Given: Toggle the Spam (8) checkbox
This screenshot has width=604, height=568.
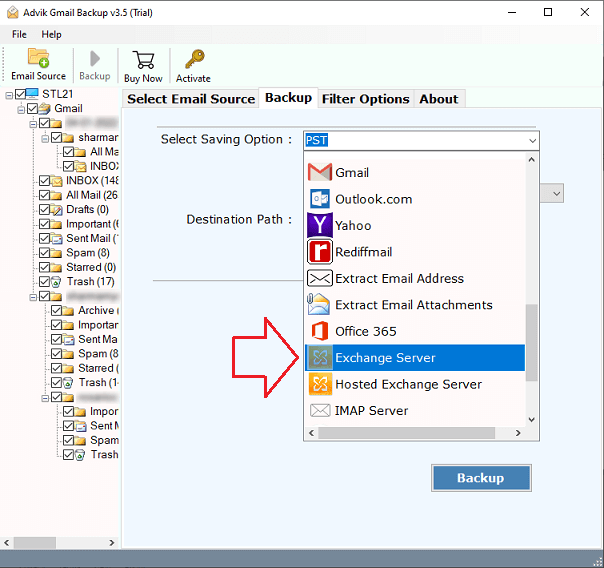Looking at the screenshot, I should 44,253.
